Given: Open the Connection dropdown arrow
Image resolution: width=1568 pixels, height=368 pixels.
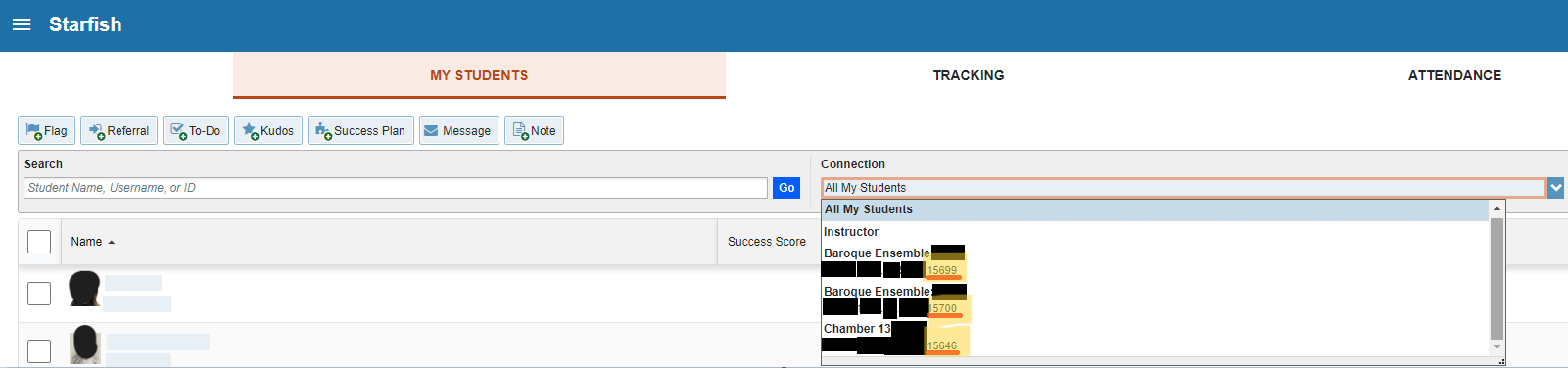Looking at the screenshot, I should pyautogui.click(x=1556, y=188).
